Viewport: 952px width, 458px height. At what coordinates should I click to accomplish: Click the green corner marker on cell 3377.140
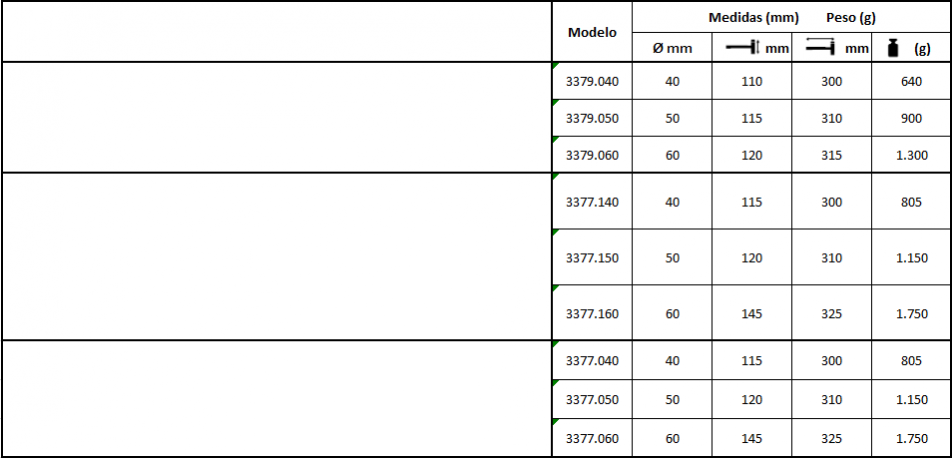coord(555,177)
